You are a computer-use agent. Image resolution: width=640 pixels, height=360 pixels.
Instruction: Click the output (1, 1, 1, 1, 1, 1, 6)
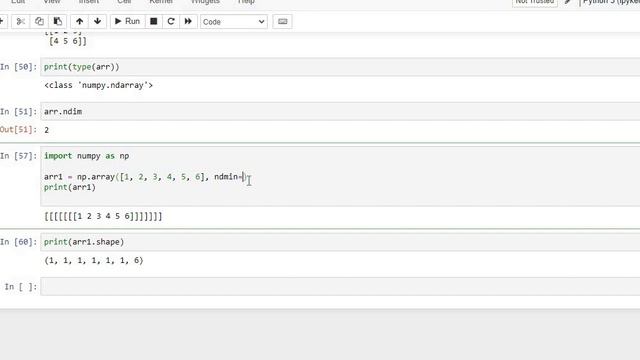94,260
